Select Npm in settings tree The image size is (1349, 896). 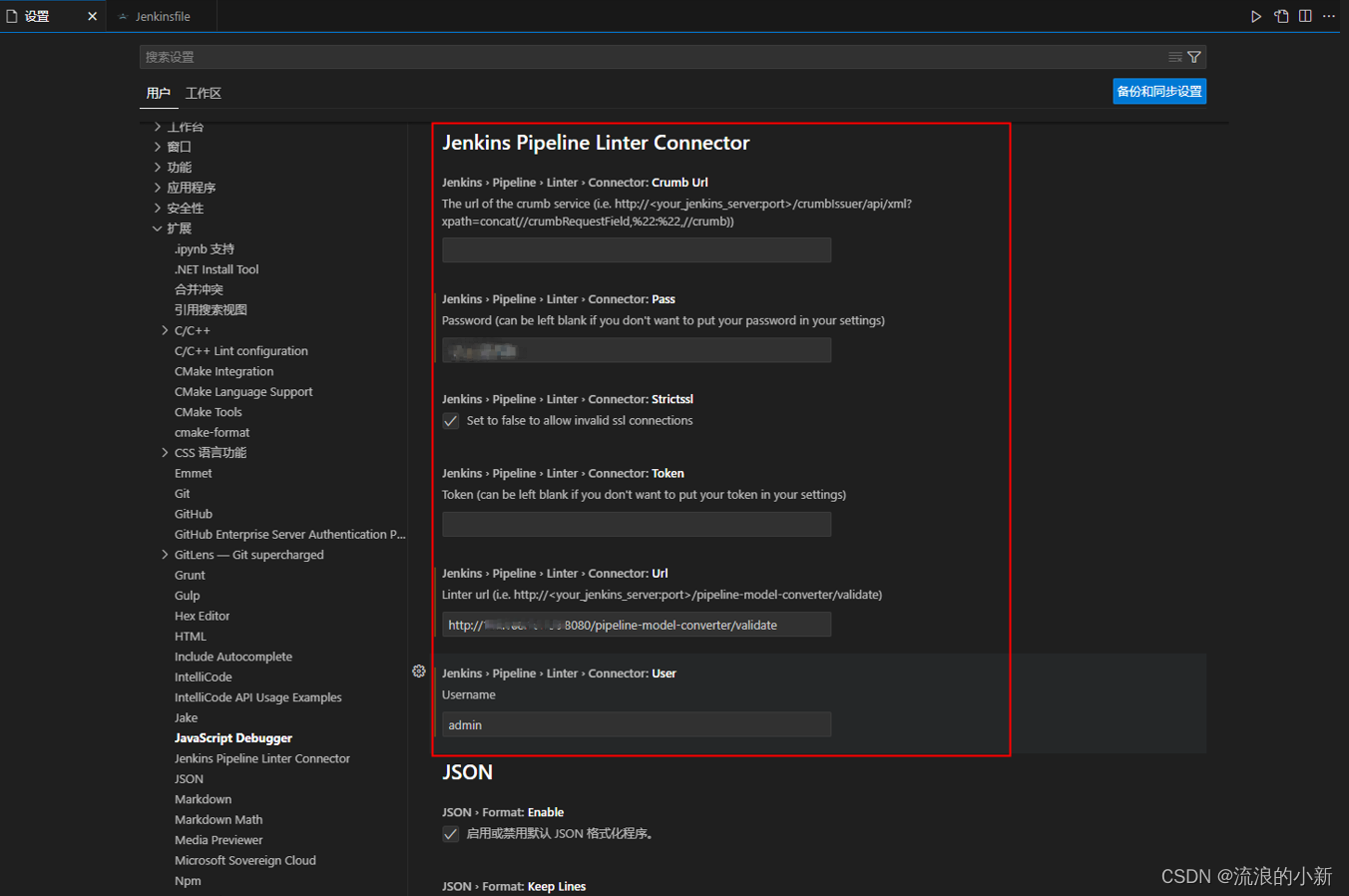[x=188, y=881]
